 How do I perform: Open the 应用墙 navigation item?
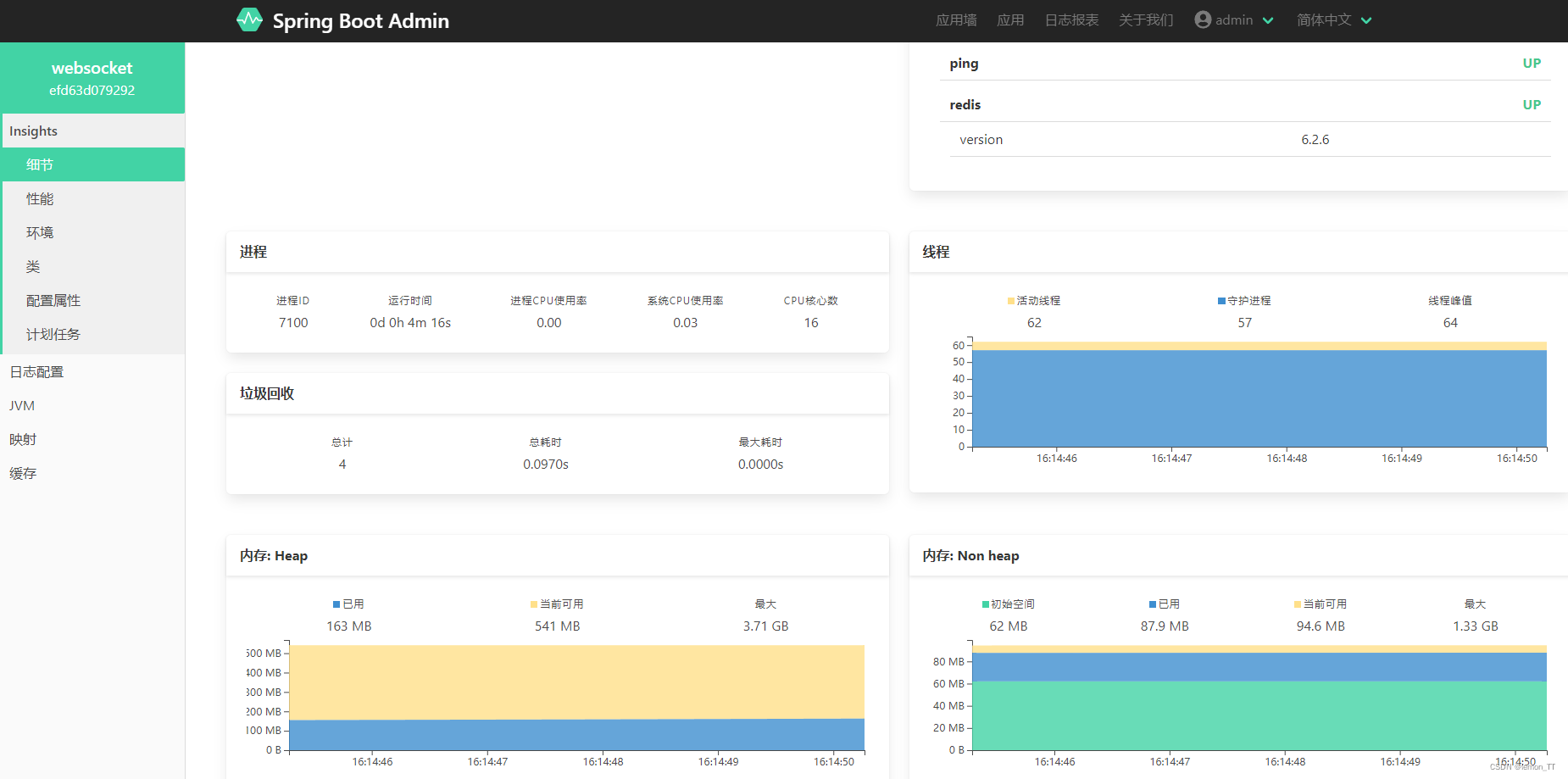tap(956, 19)
